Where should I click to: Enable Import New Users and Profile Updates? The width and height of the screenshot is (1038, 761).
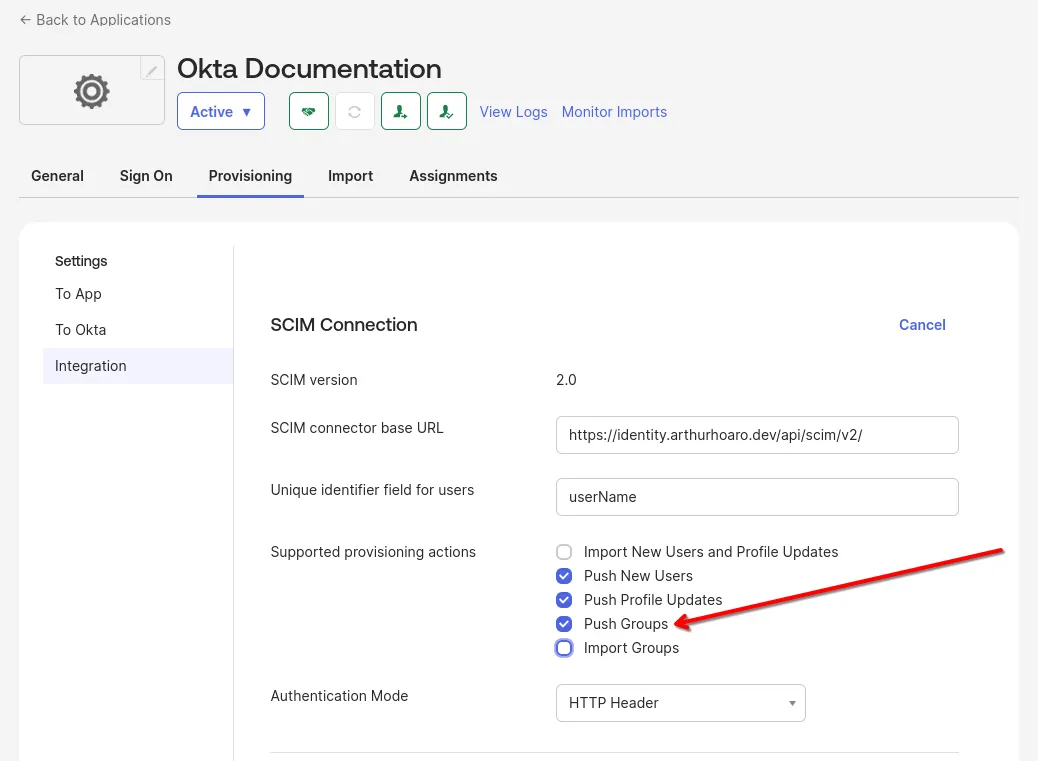point(564,552)
